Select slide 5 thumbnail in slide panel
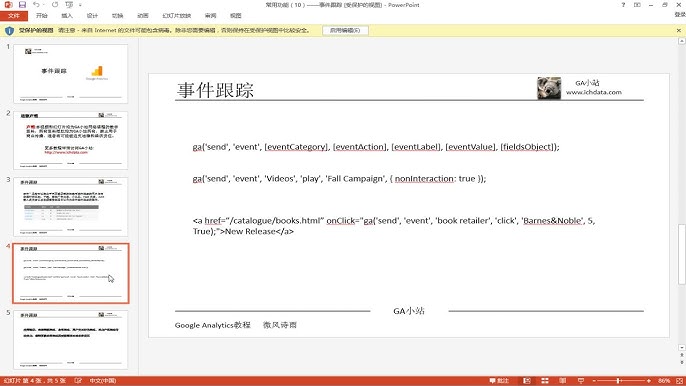Screen dimensions: 686x386 (x=70, y=340)
